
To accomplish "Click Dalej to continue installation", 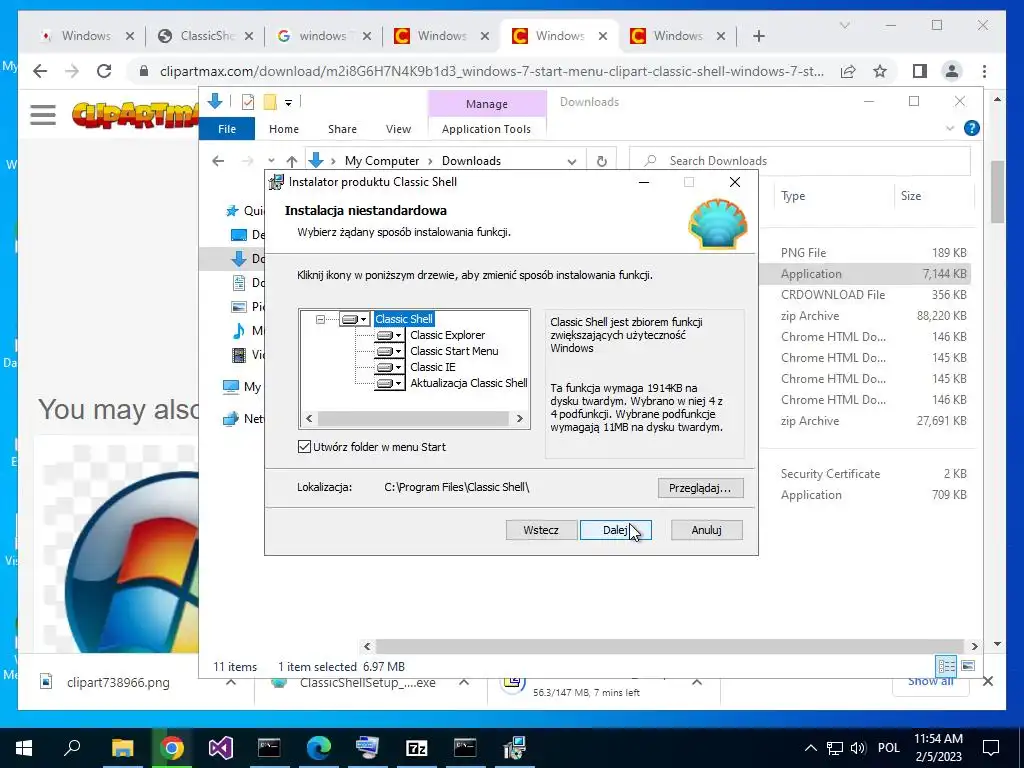I will coord(615,530).
